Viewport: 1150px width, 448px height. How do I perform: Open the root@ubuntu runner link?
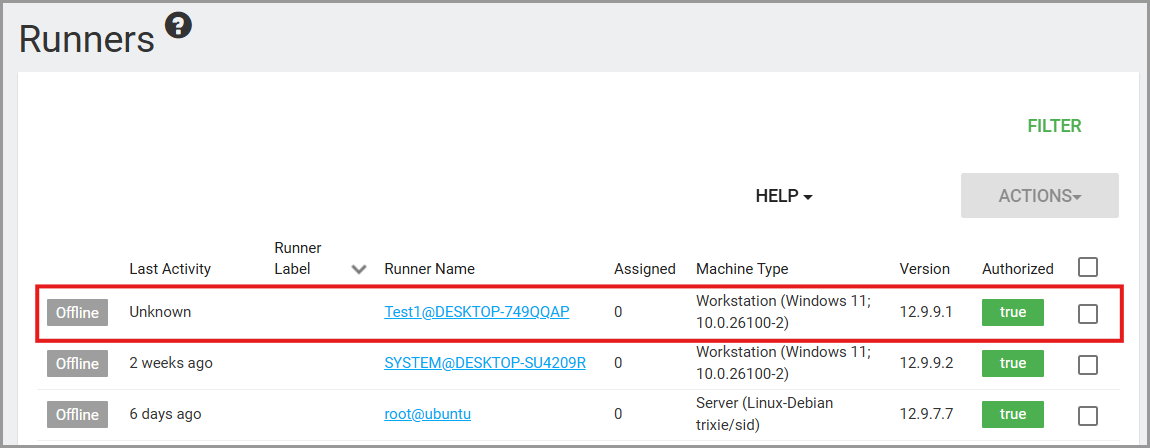click(x=428, y=414)
